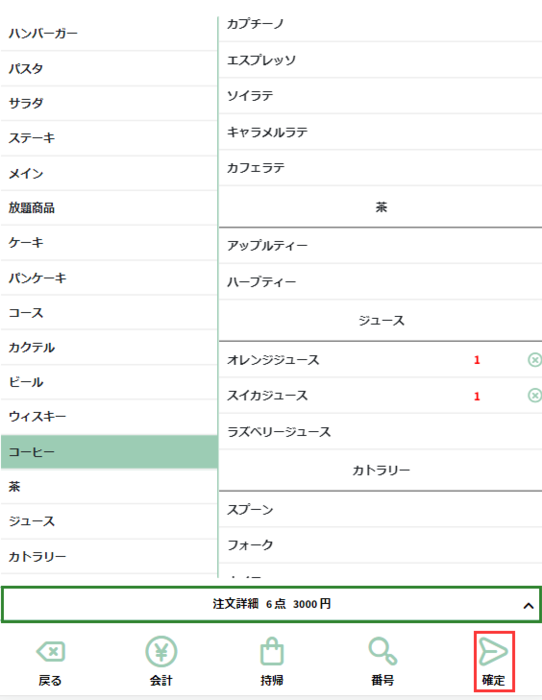This screenshot has height=700, width=542.
Task: Expand 注文詳細 chevron arrow
Action: point(529,606)
